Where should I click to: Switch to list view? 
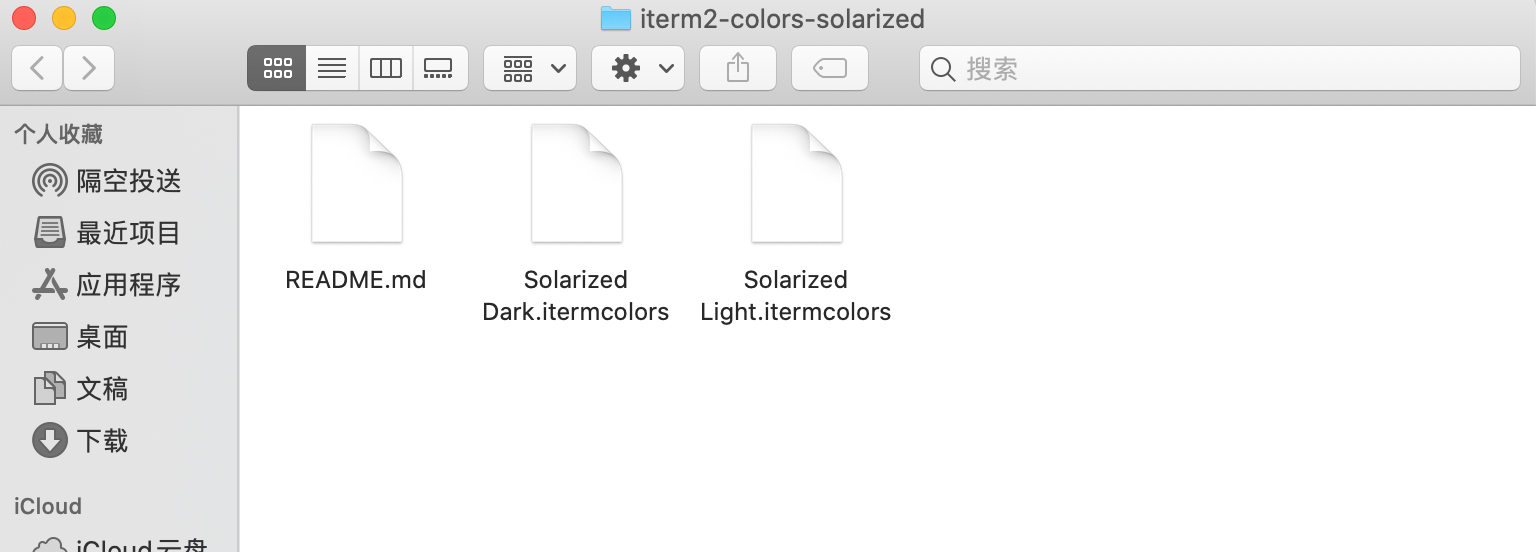tap(332, 68)
